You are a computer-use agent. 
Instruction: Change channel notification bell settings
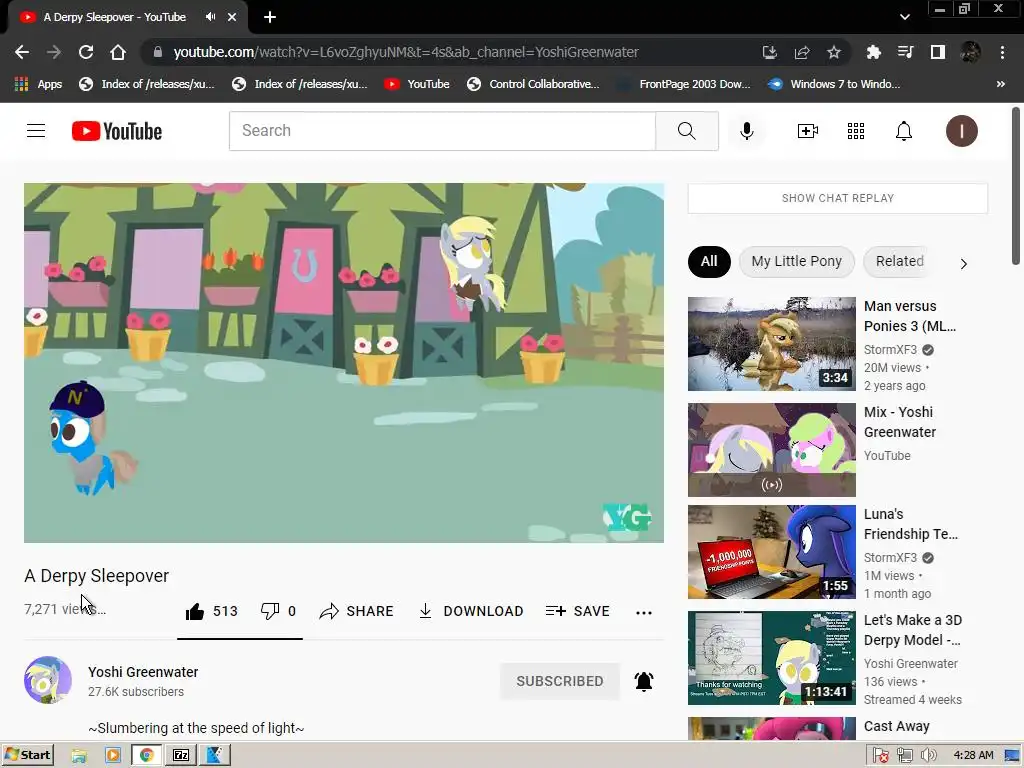click(x=644, y=681)
